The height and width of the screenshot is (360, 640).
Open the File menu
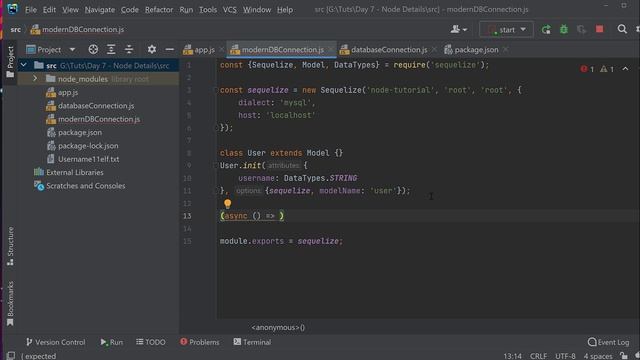(x=31, y=9)
